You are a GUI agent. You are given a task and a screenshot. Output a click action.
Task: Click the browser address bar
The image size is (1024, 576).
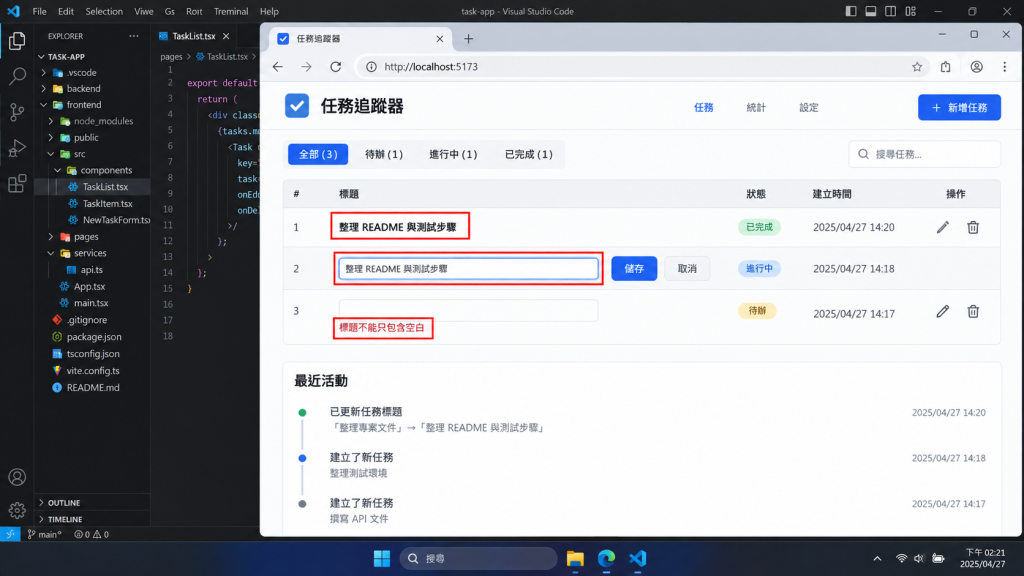click(x=640, y=67)
